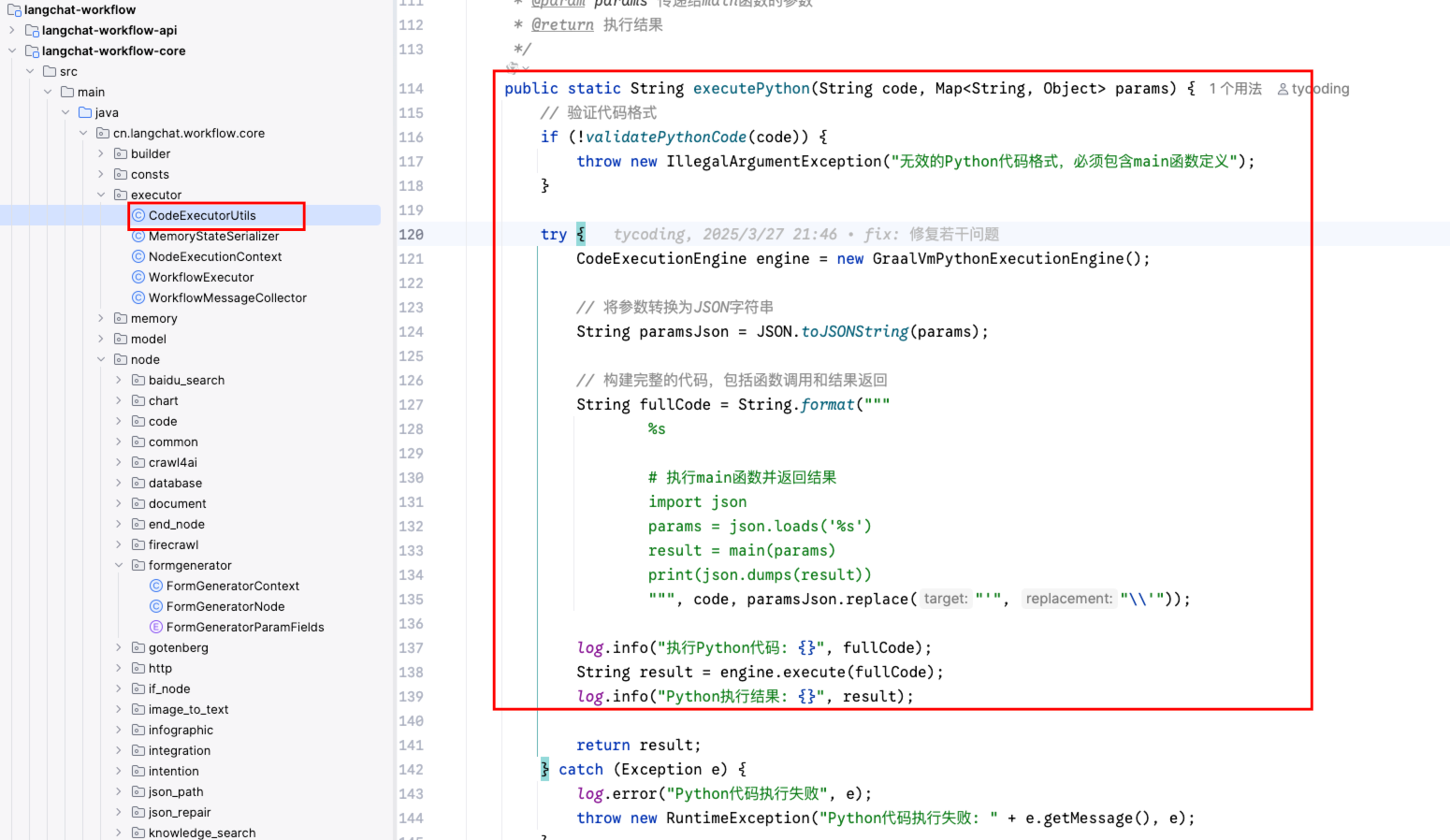Image resolution: width=1450 pixels, height=840 pixels.
Task: Click the baidu_search package icon
Action: click(138, 380)
